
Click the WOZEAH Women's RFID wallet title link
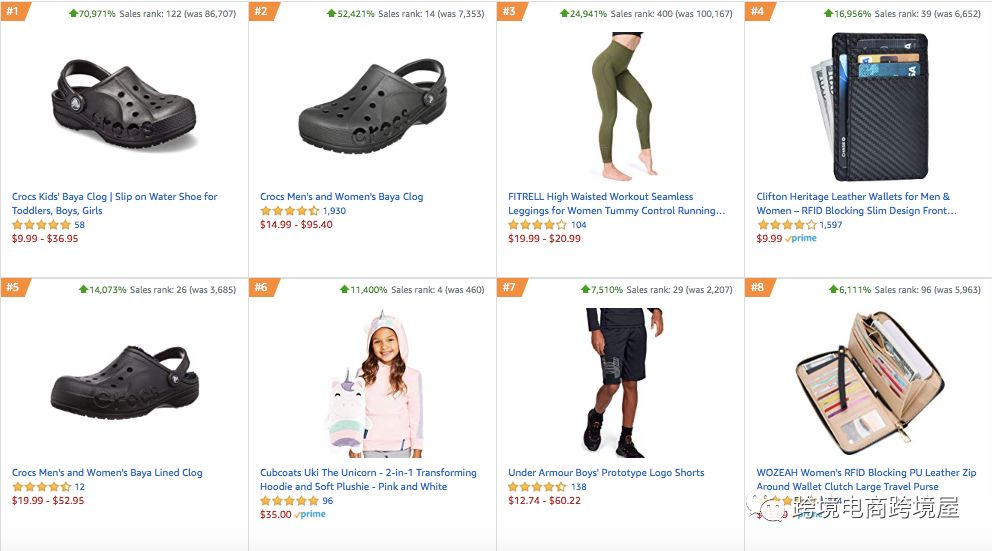[866, 480]
